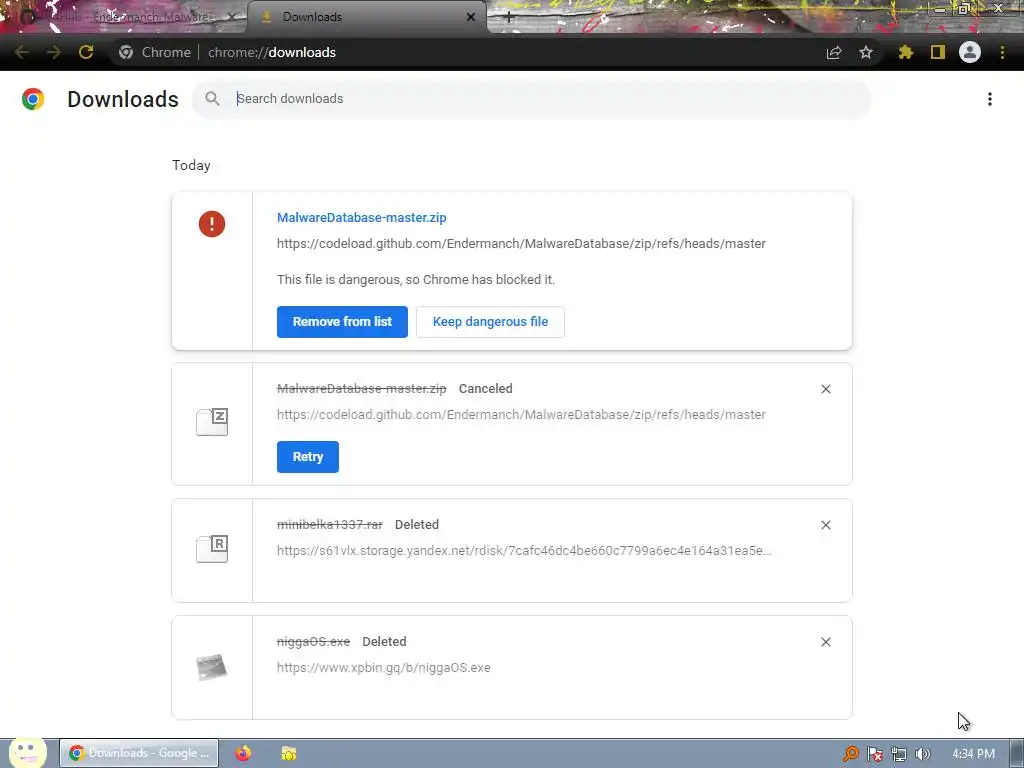Toggle the side panel icon
This screenshot has height=768, width=1024.
point(938,52)
